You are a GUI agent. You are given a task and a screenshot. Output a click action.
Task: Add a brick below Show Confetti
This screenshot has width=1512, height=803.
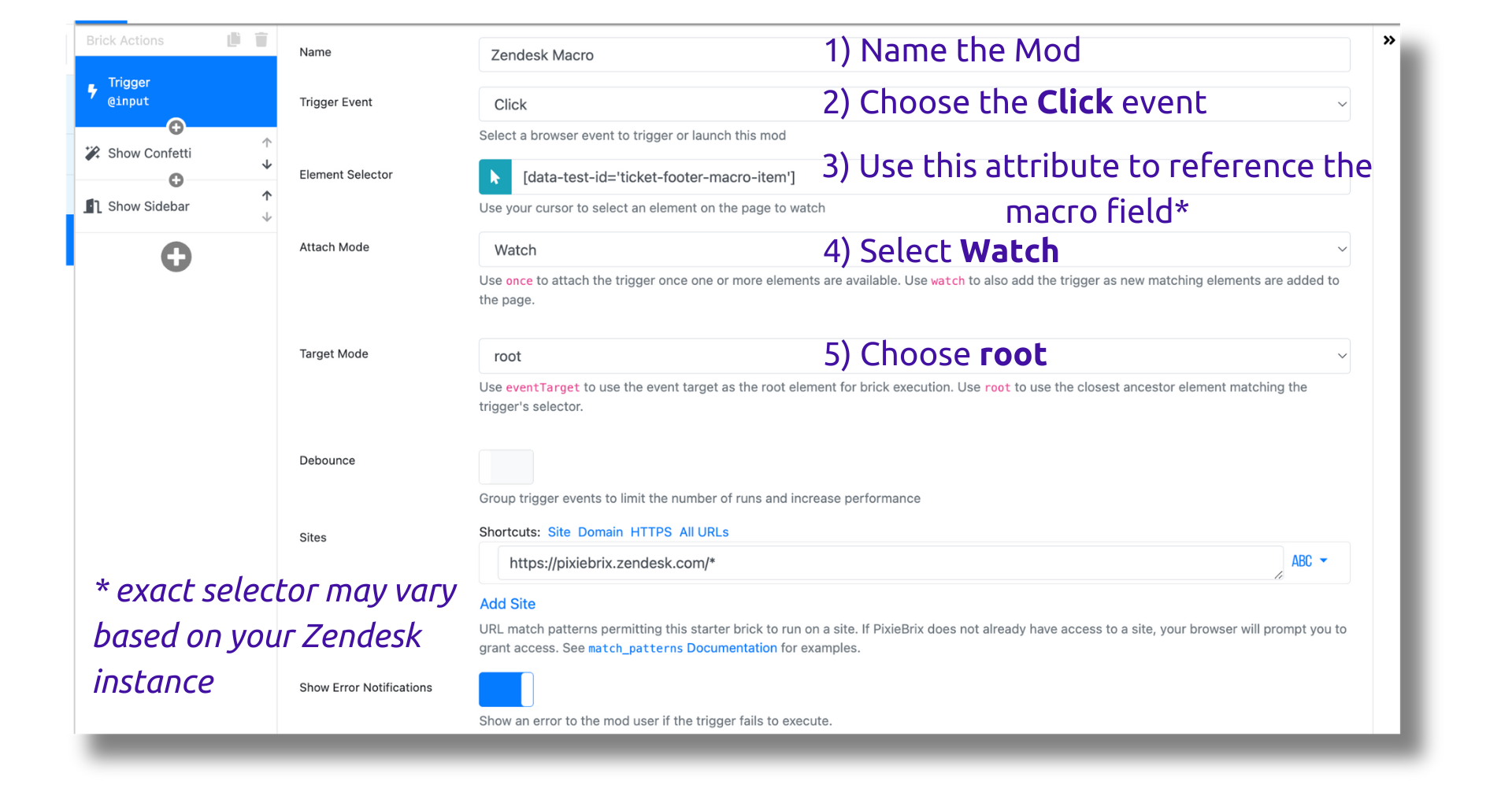click(x=176, y=179)
